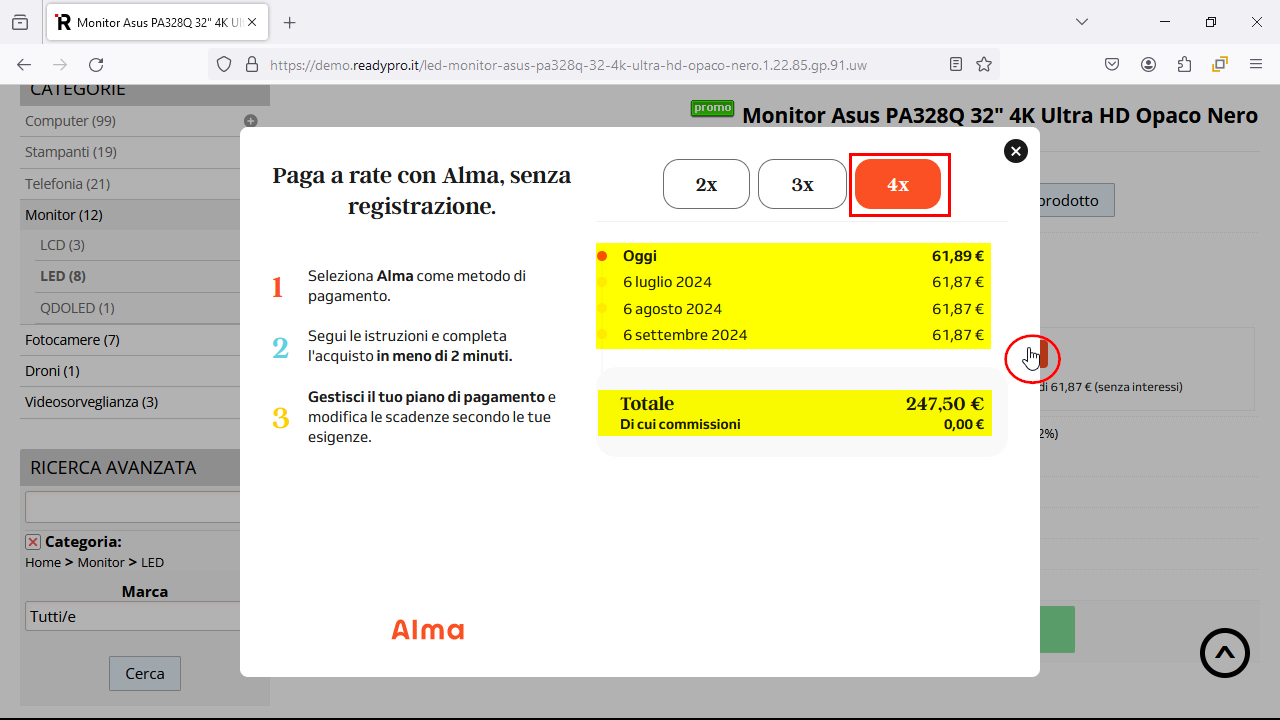Viewport: 1280px width, 720px height.
Task: Click the tracking protection shield icon
Action: (225, 64)
